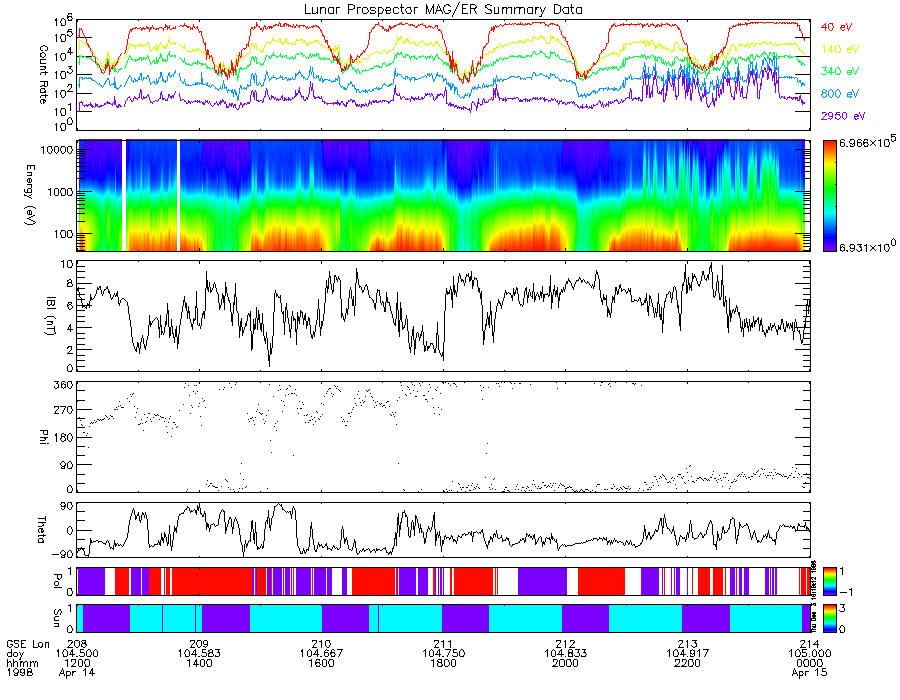Click the 2200 time tick label
900x700 pixels.
coord(688,663)
